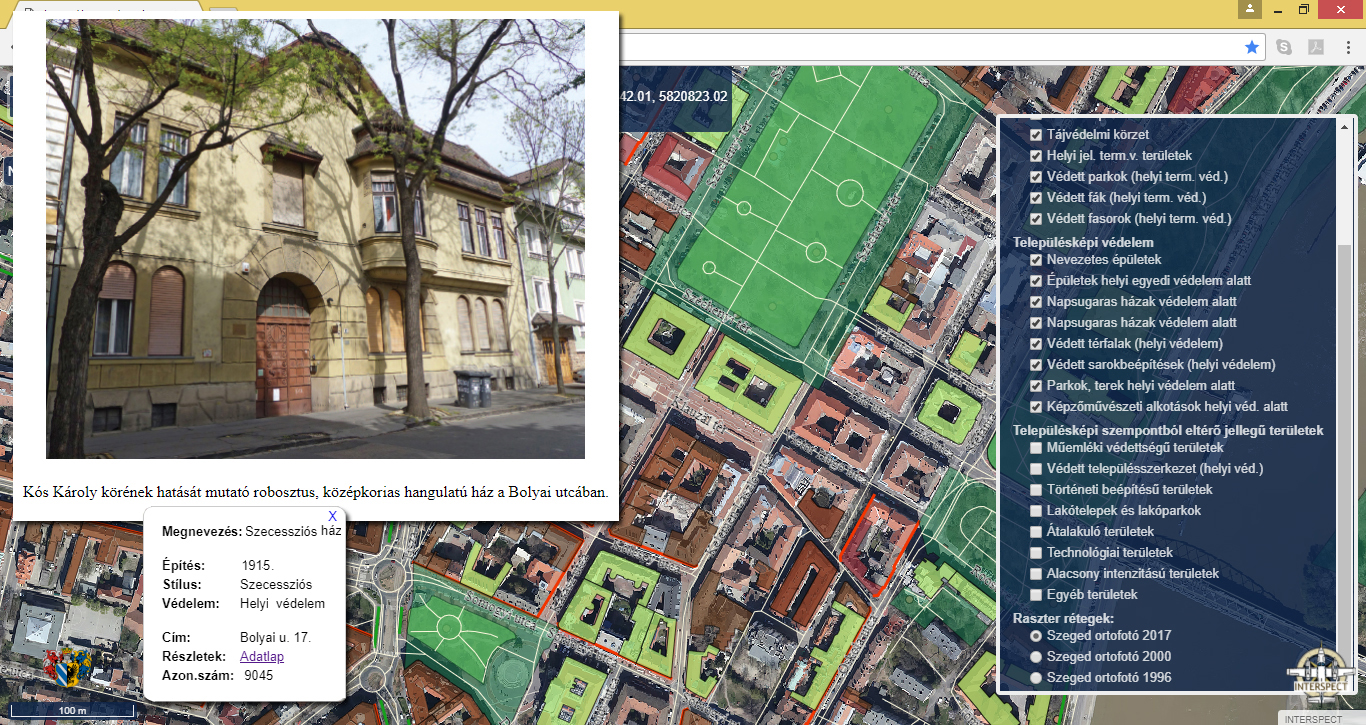Toggle Védett sarokbeépítések (helyi védelem) checkbox
Image resolution: width=1366 pixels, height=725 pixels.
1037,365
